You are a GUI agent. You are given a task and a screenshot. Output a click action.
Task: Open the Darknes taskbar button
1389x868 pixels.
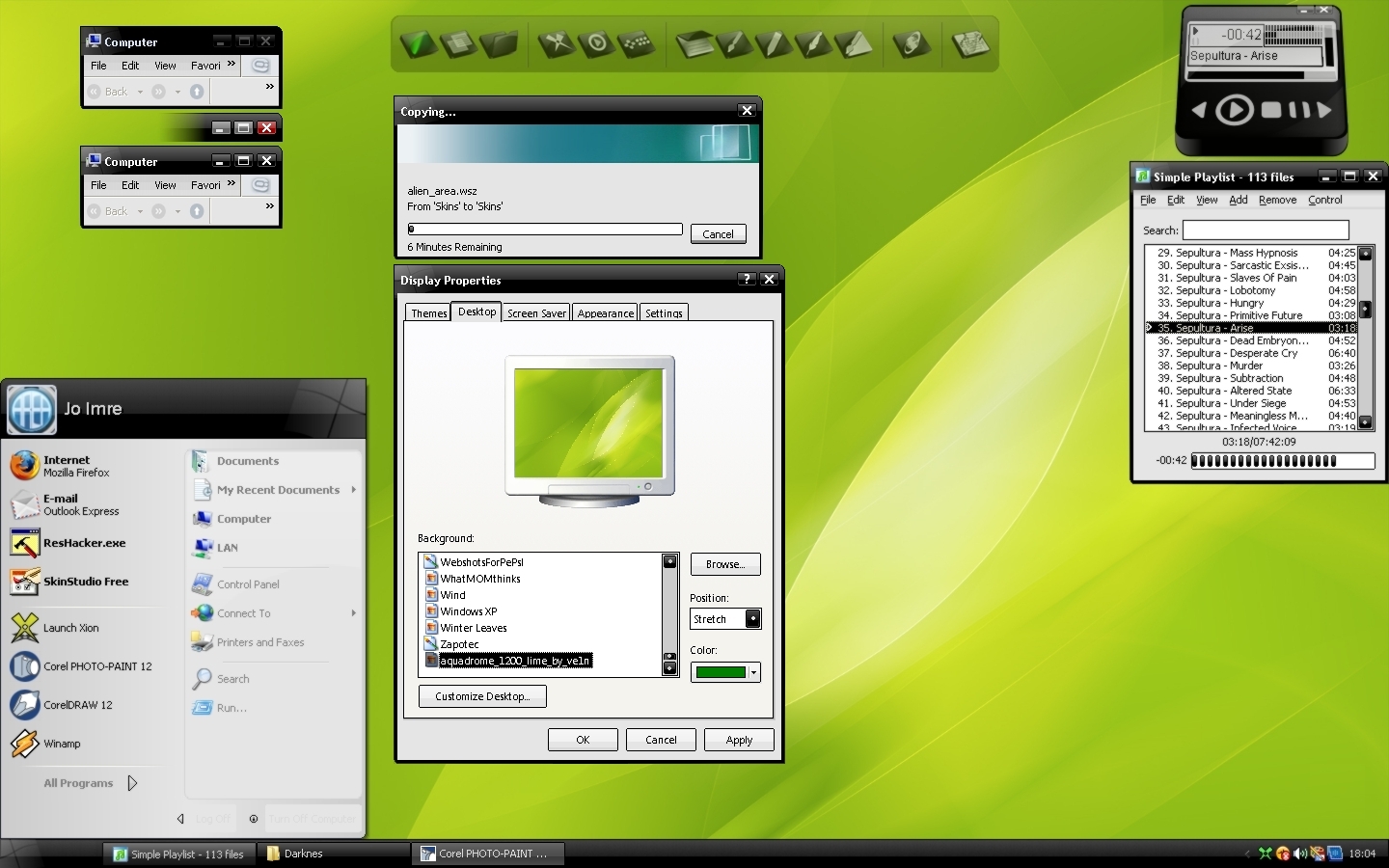pyautogui.click(x=336, y=854)
